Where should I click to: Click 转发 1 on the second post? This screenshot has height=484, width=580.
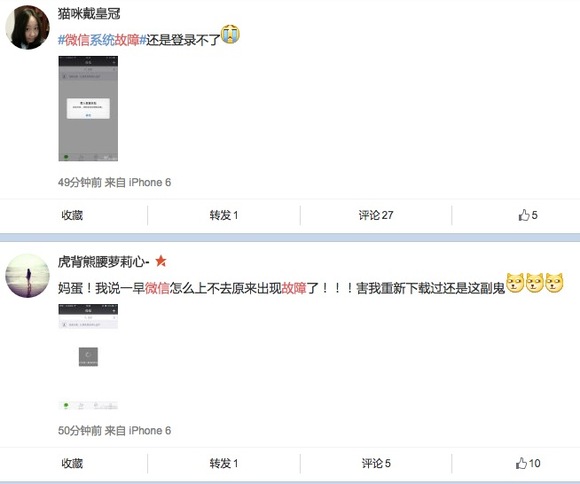(224, 463)
